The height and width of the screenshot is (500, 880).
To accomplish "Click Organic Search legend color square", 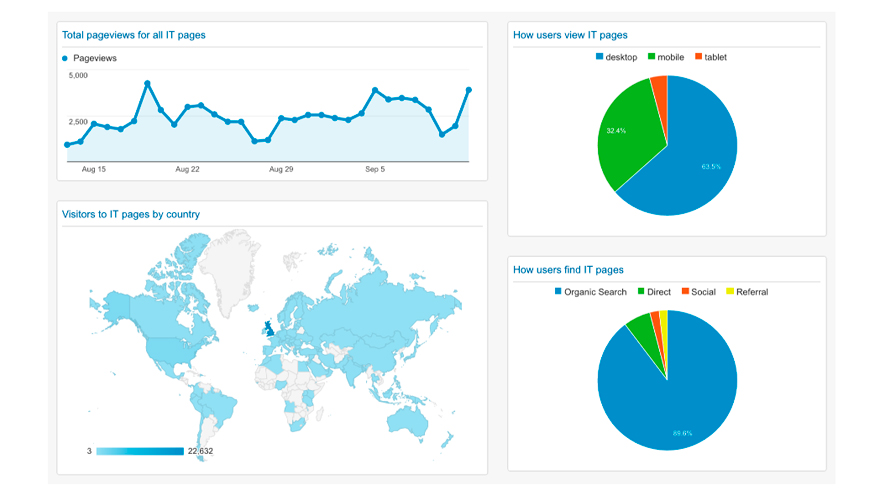I will (558, 292).
